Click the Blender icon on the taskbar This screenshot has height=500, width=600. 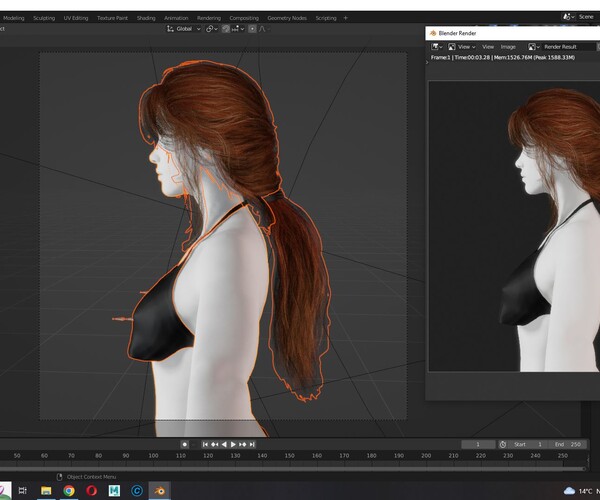click(x=159, y=490)
